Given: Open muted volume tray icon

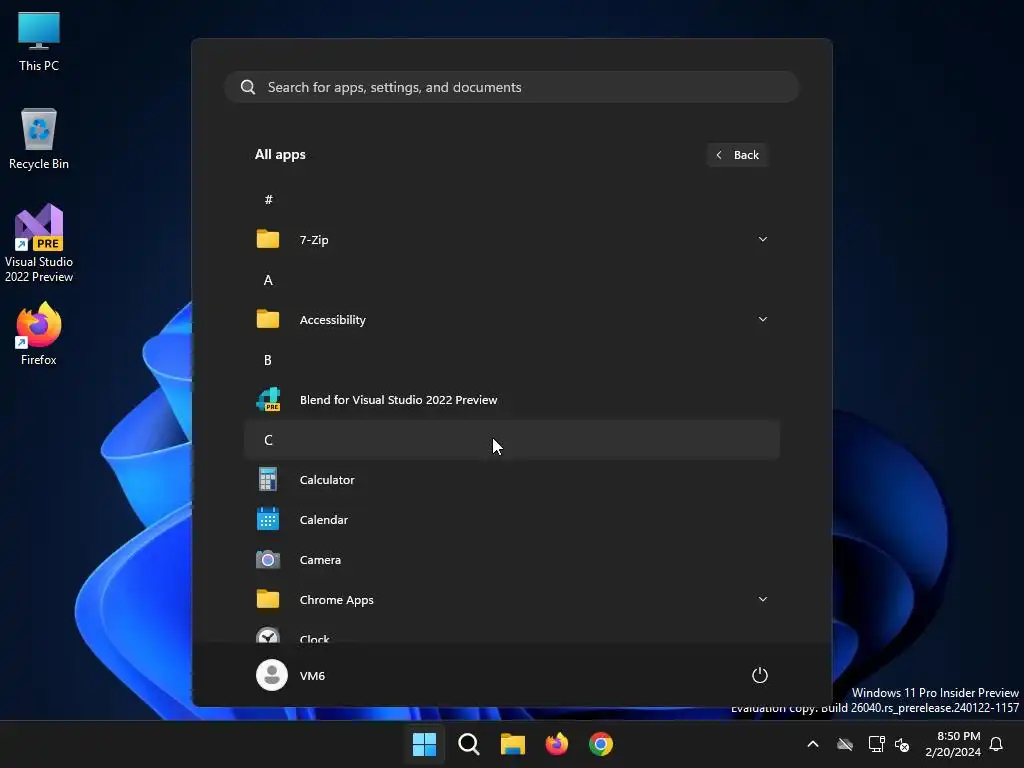Looking at the screenshot, I should pyautogui.click(x=902, y=744).
